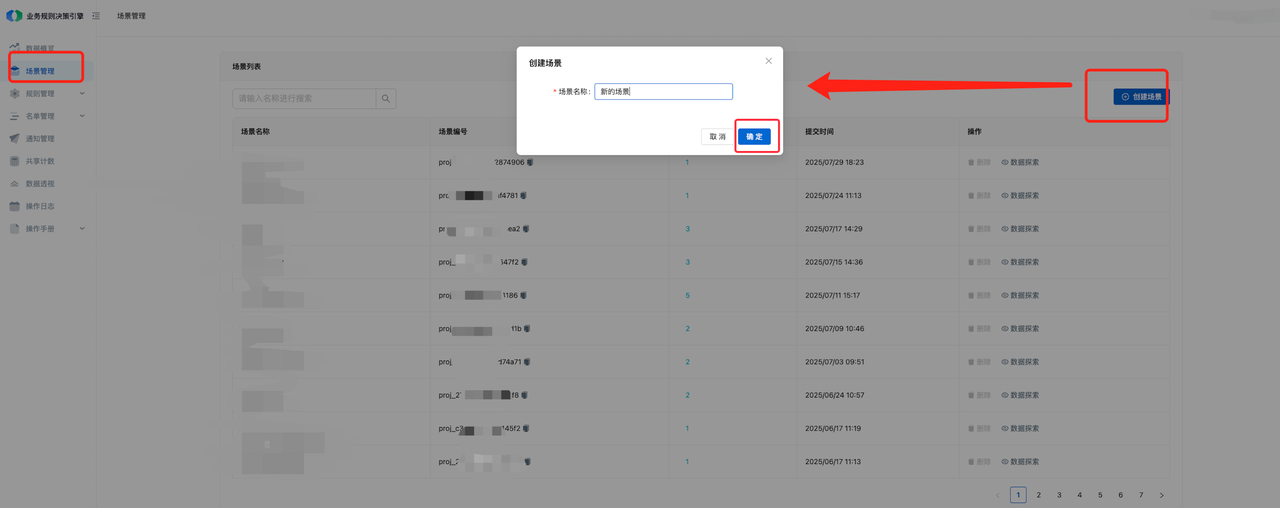Open 通知管理 via its paper-plane icon
The image size is (1280, 508).
coord(15,139)
